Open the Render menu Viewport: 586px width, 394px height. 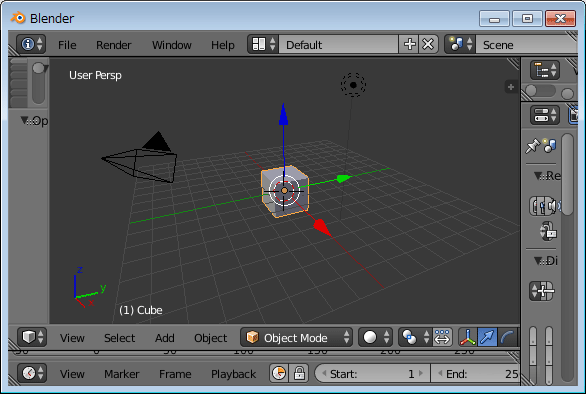pyautogui.click(x=114, y=45)
